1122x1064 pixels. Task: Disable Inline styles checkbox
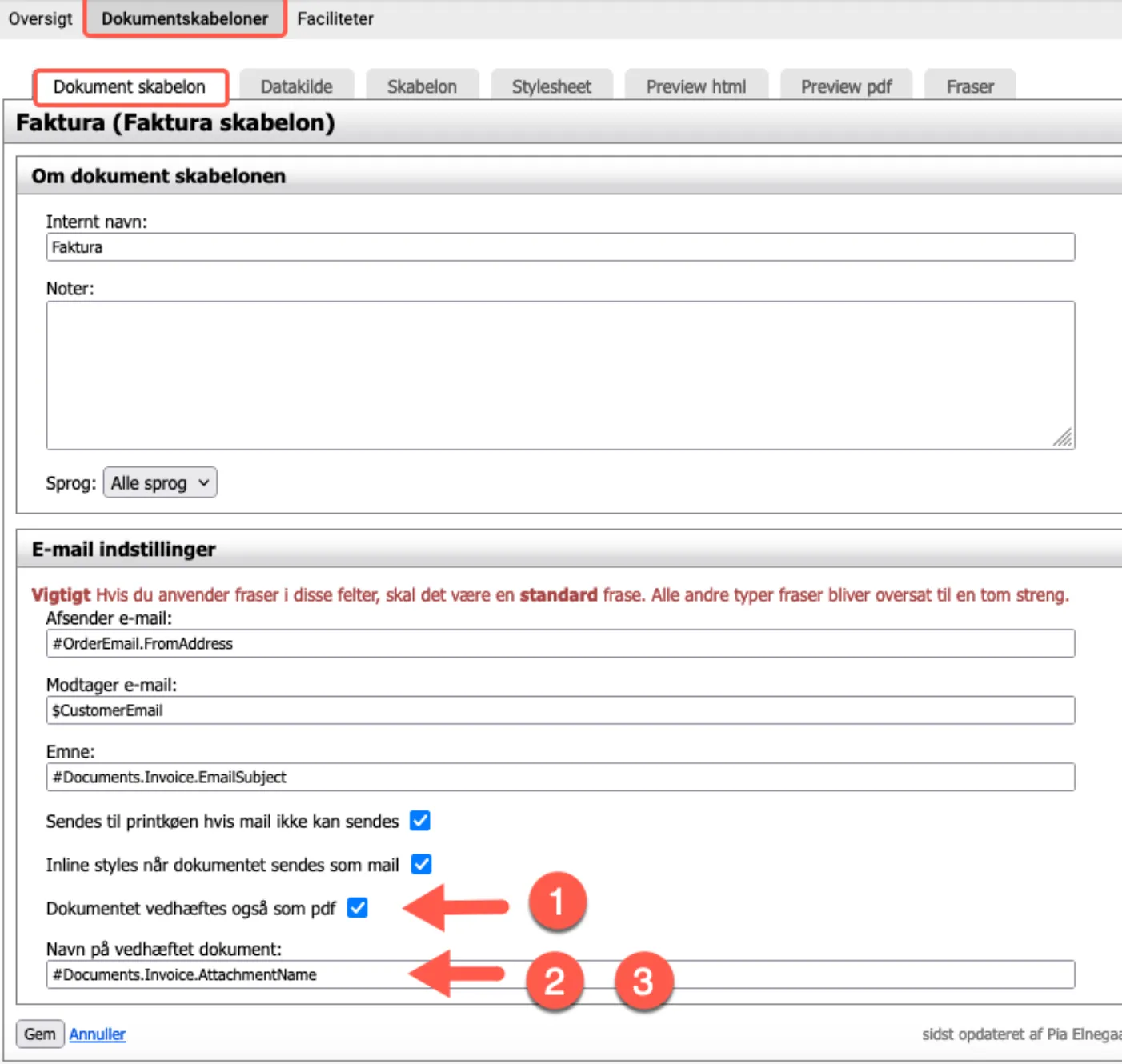(421, 865)
